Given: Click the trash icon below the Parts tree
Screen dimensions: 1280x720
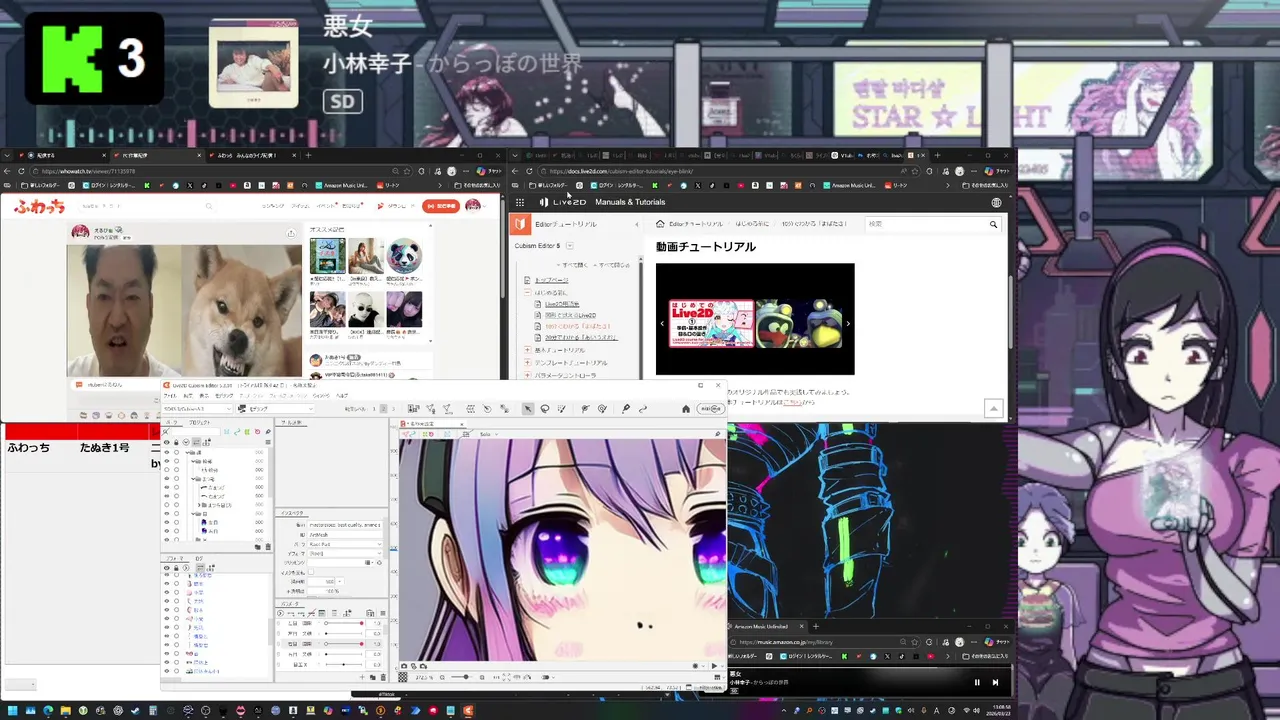Looking at the screenshot, I should click(268, 547).
